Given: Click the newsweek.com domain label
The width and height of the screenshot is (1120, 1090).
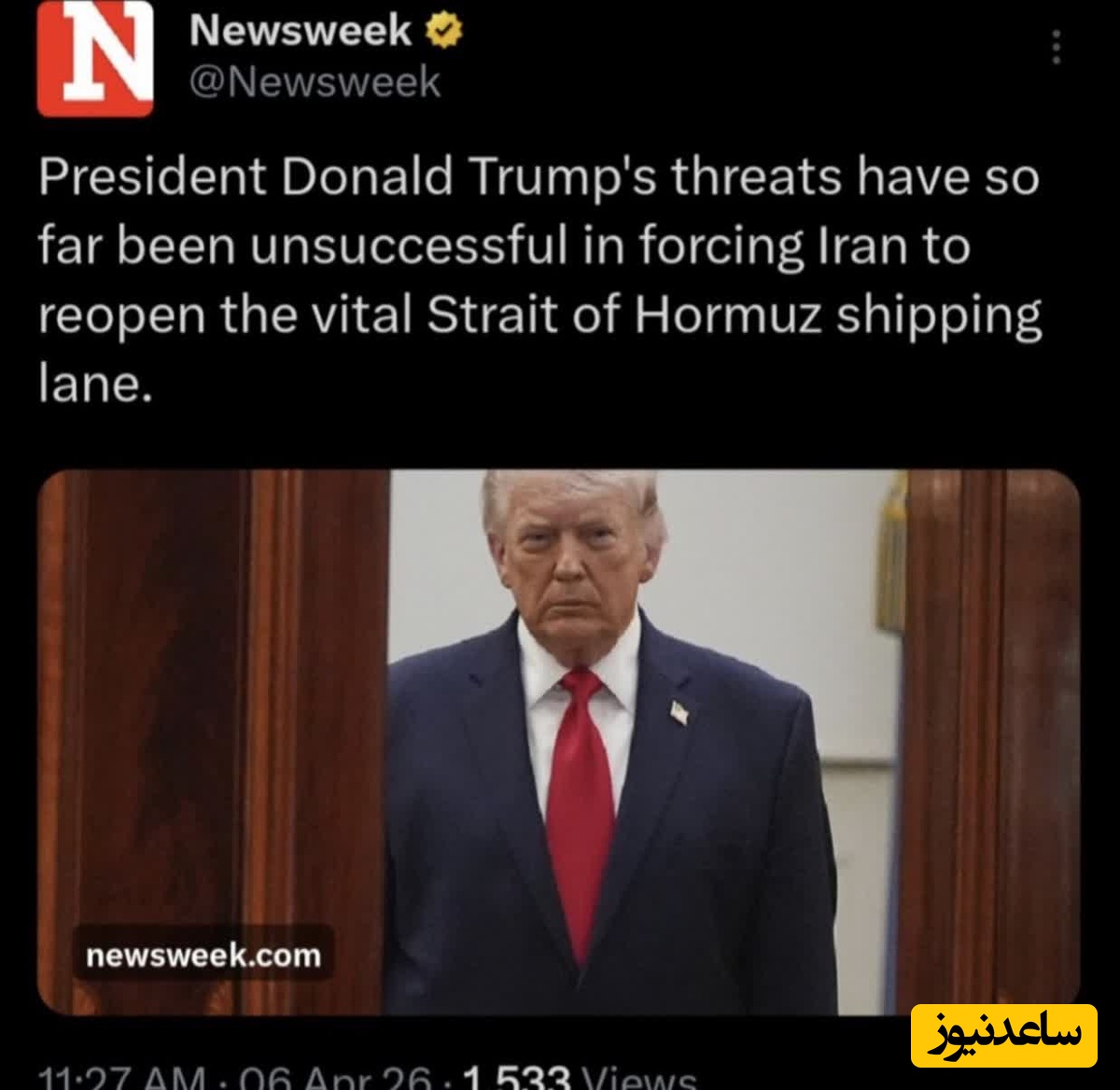Looking at the screenshot, I should [203, 955].
